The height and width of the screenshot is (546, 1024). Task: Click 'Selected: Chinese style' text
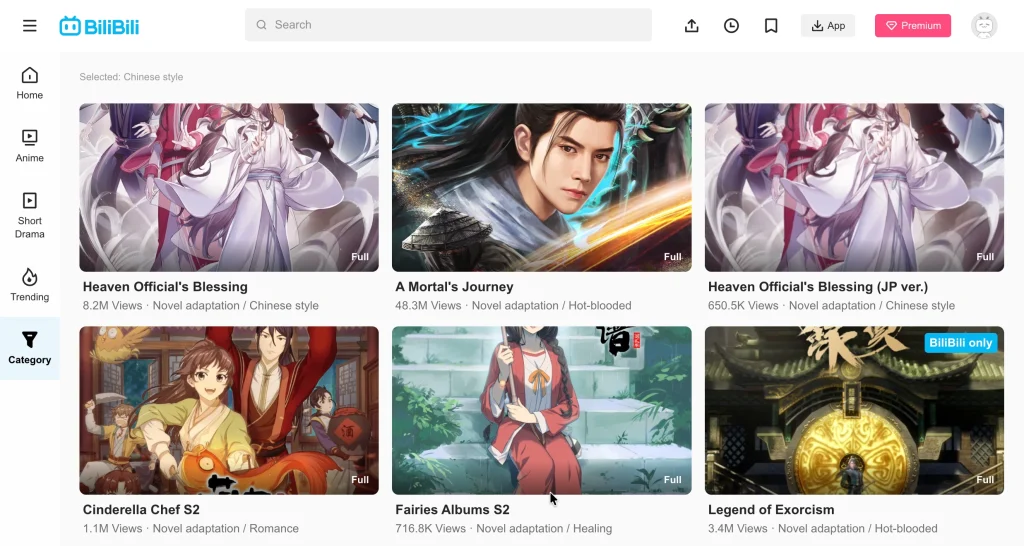click(x=131, y=76)
